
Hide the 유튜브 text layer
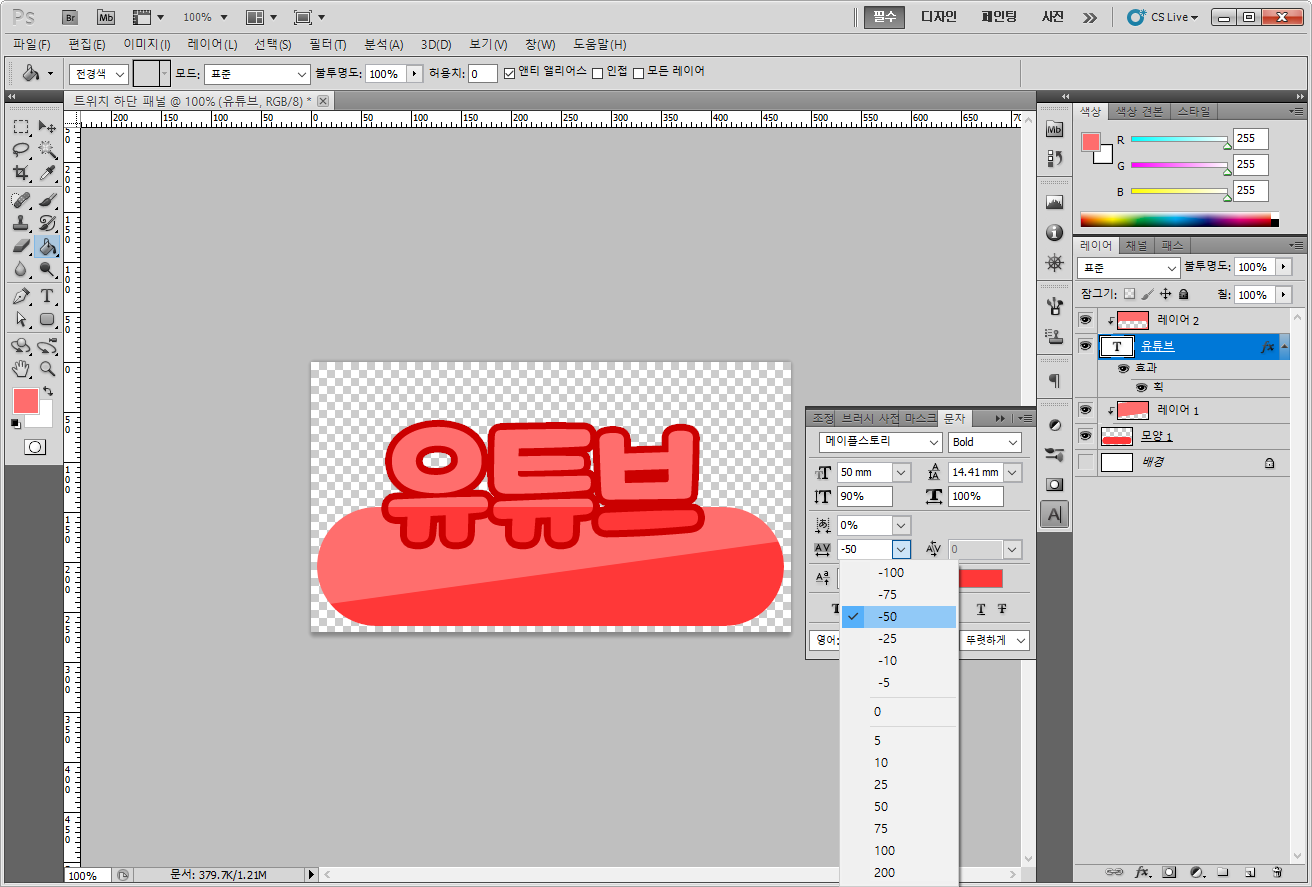click(1085, 346)
